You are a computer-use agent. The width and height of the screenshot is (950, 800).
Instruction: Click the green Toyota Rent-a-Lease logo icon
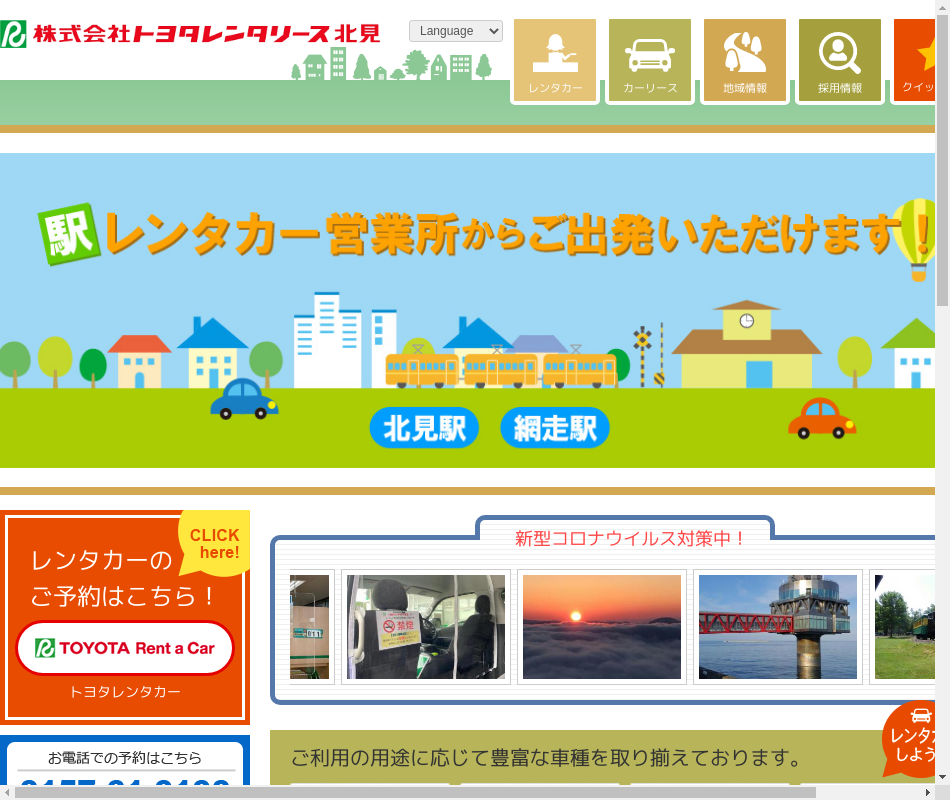coord(13,34)
